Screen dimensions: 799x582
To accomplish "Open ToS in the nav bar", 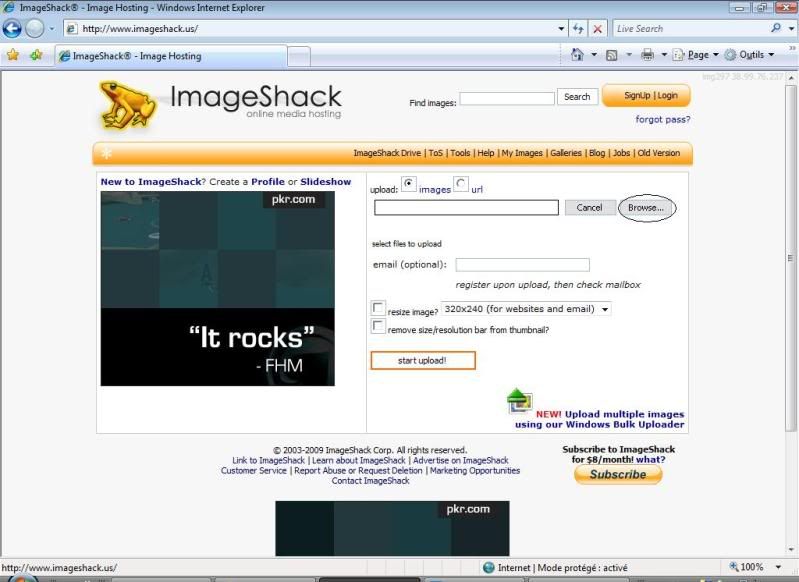I will (436, 153).
